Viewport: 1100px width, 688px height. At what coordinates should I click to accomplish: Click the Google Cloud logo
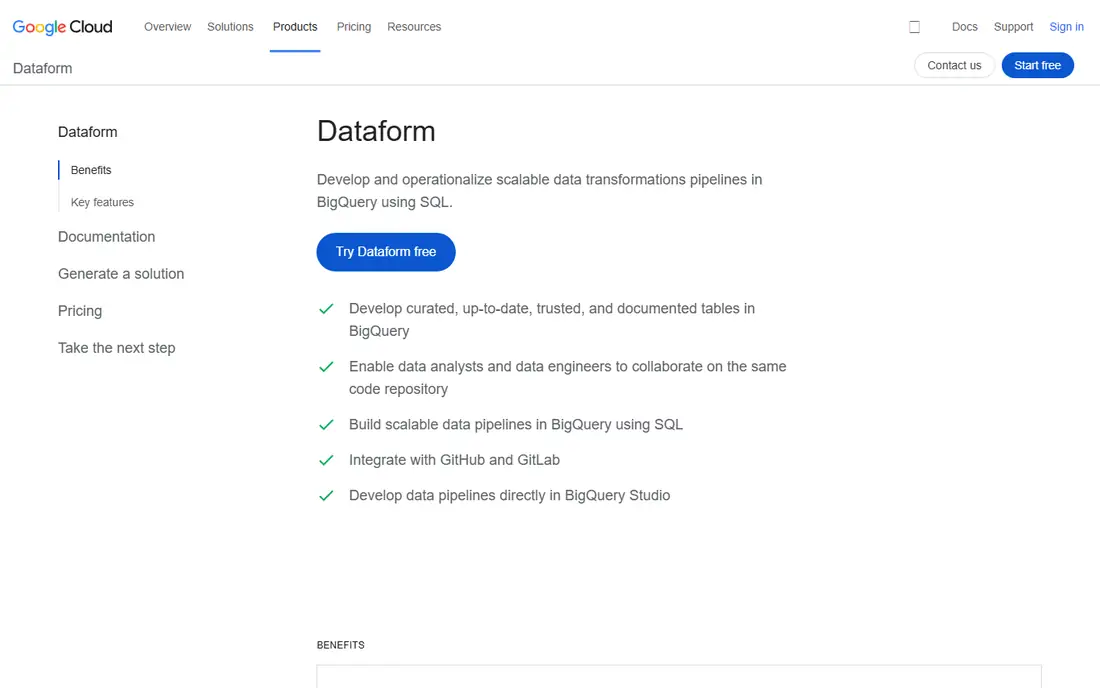(x=62, y=27)
